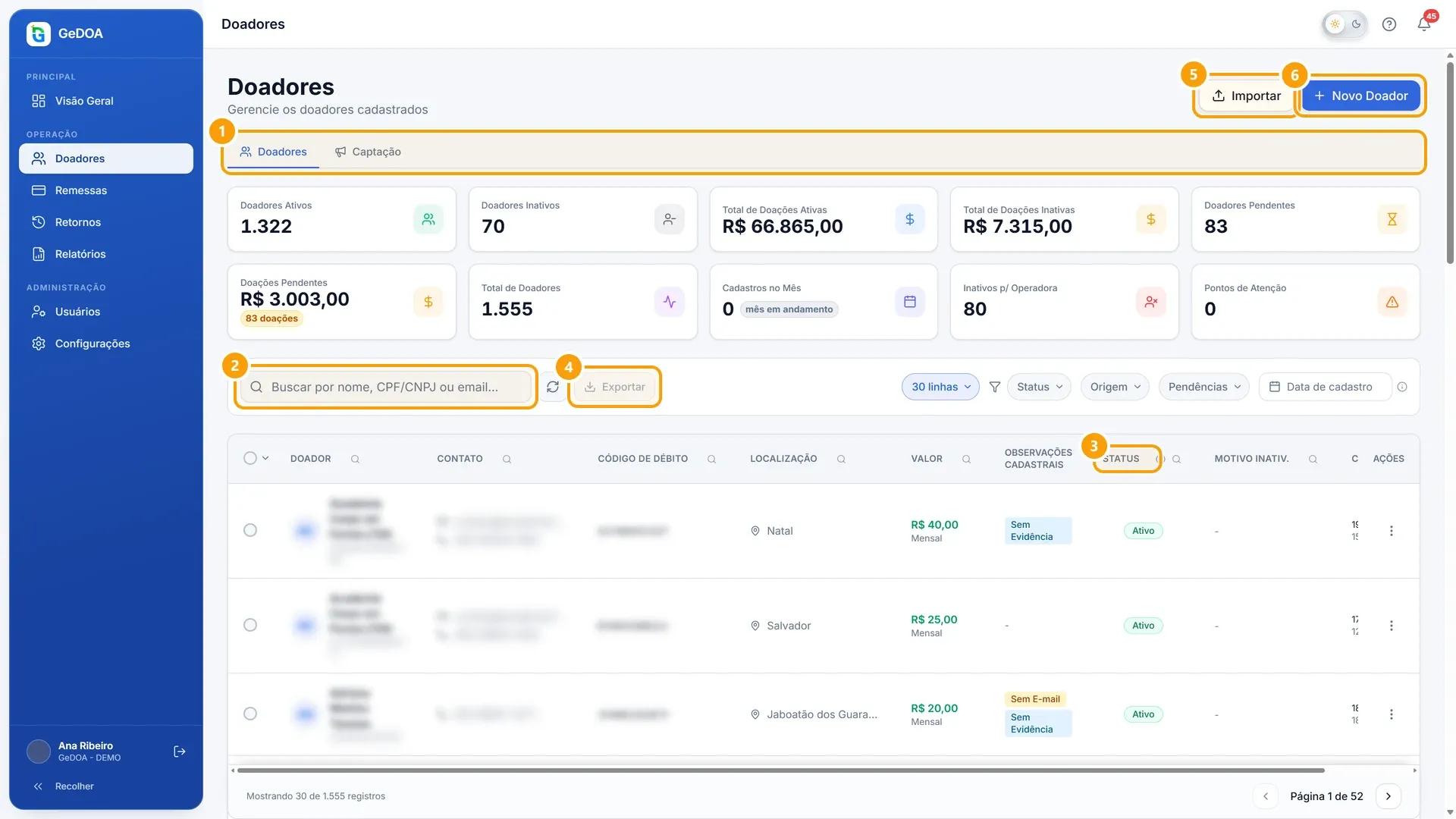Click search icon in Código de Débito header

[711, 459]
